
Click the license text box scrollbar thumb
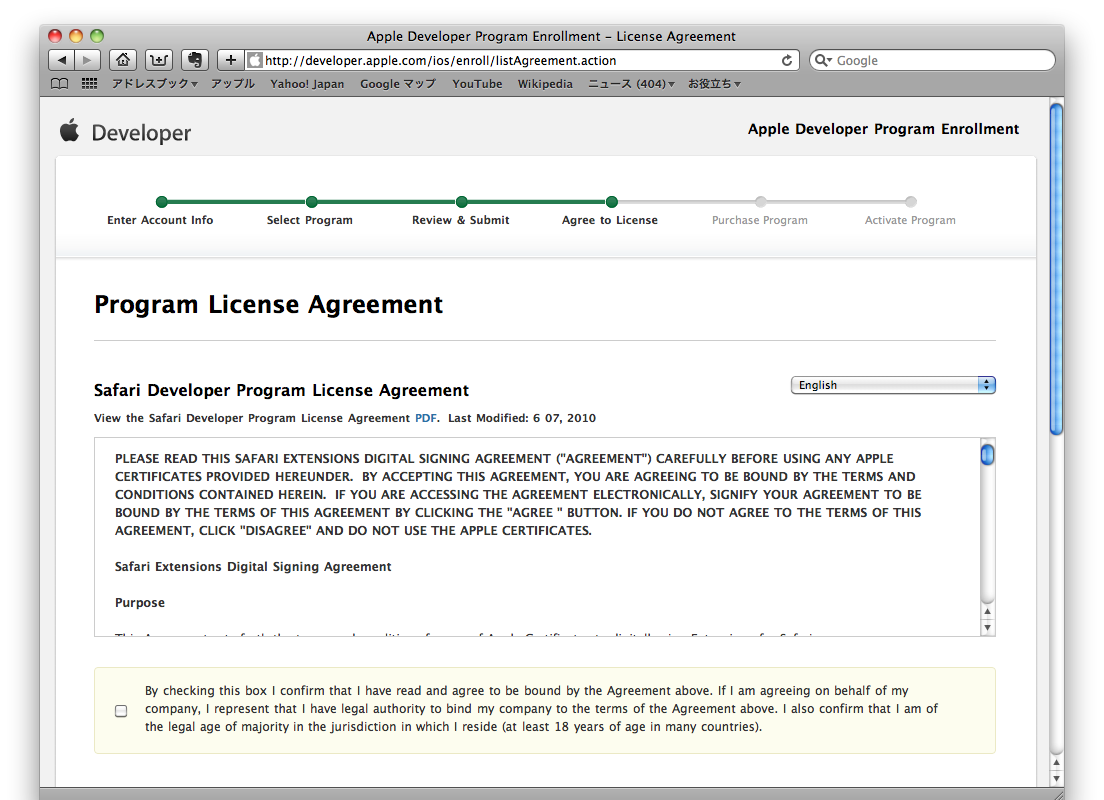pyautogui.click(x=987, y=456)
